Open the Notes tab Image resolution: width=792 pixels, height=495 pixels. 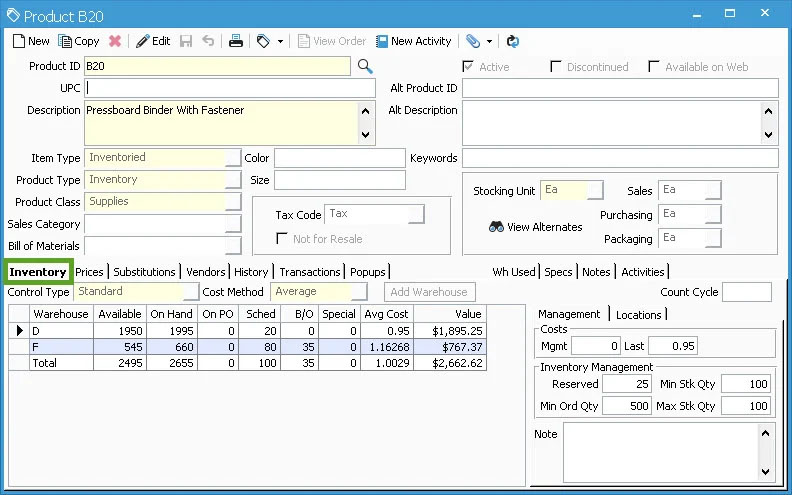pos(596,272)
